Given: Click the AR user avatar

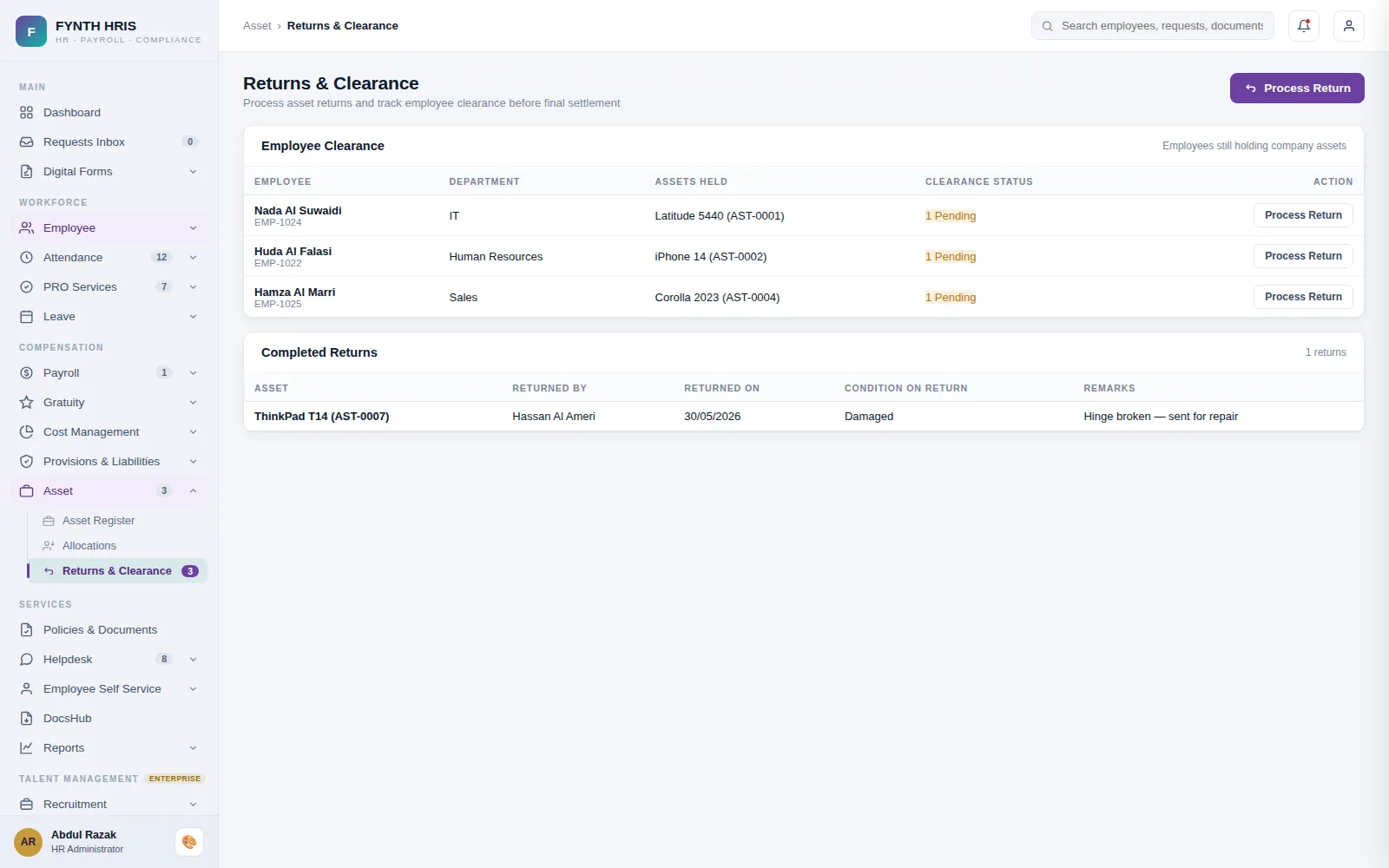Looking at the screenshot, I should (29, 842).
